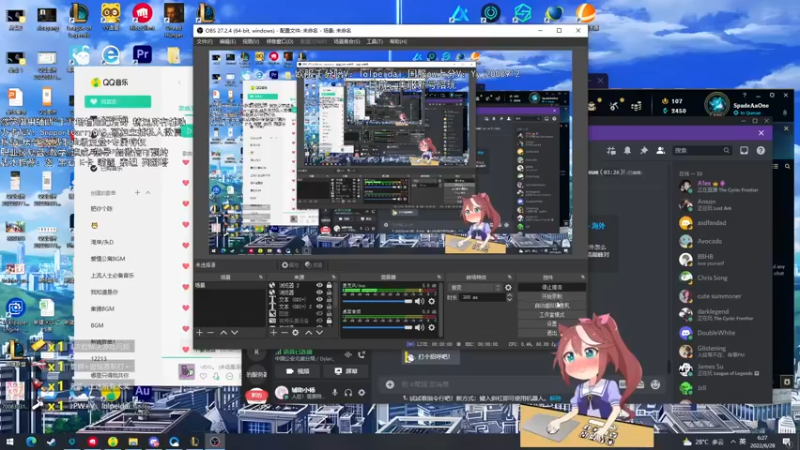
Task: Toggle Discord deafen headphones icon
Action: (x=348, y=392)
